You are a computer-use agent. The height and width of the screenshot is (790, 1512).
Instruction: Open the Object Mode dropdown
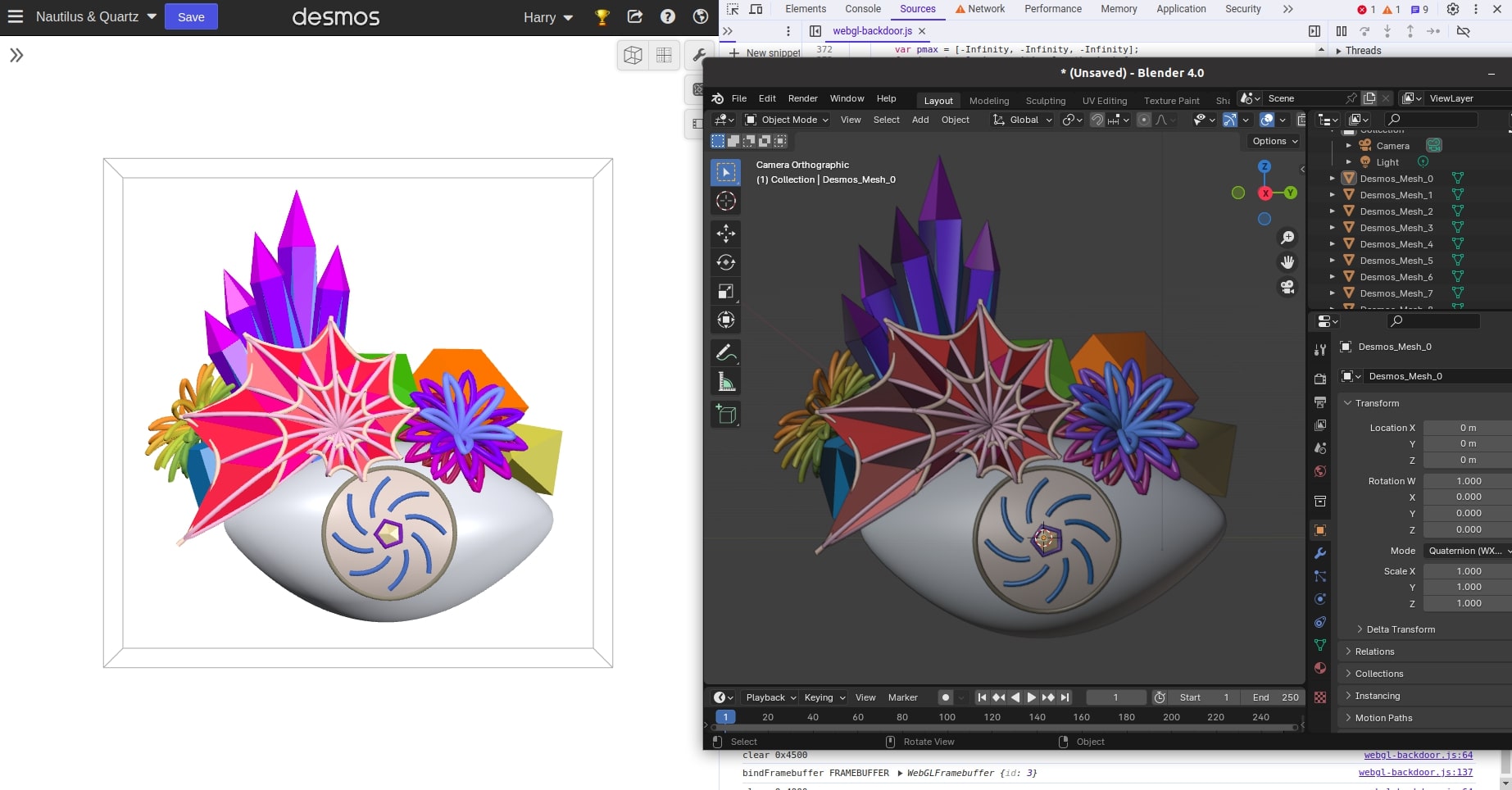click(787, 120)
